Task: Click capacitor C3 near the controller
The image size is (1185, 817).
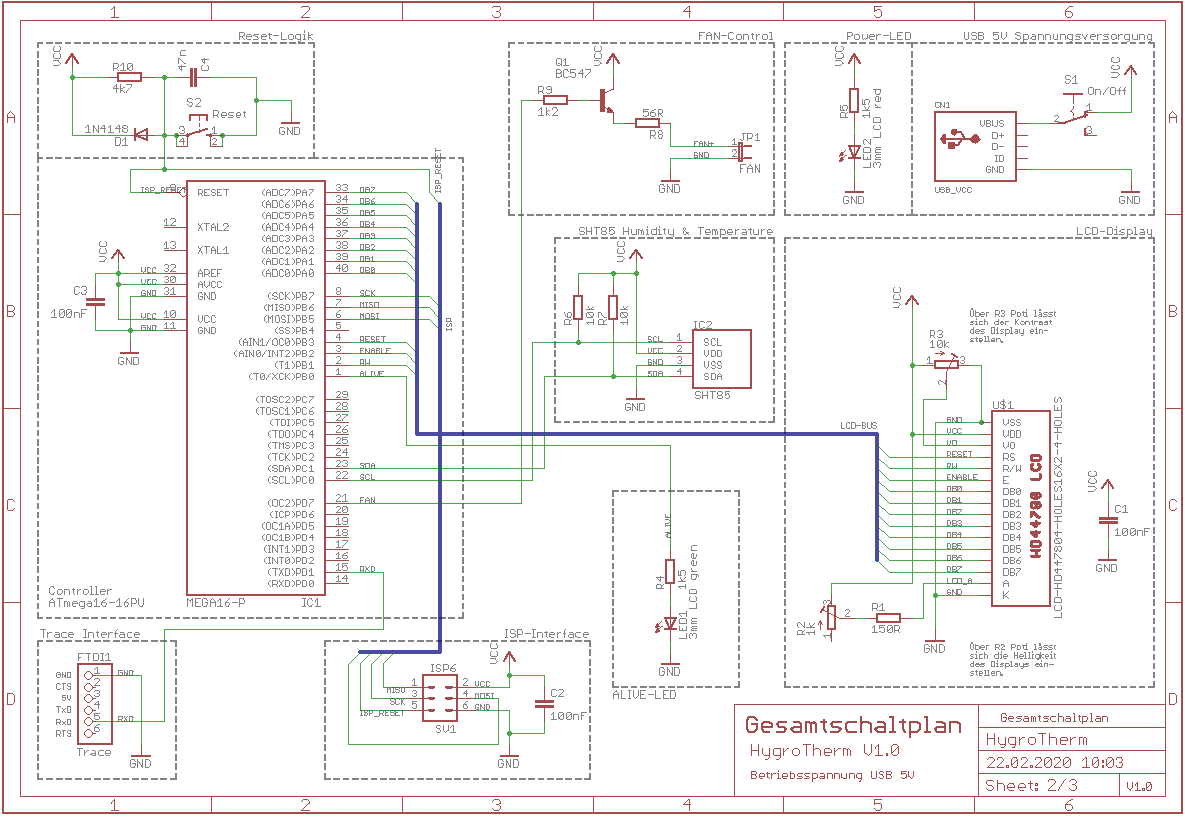Action: coord(96,301)
